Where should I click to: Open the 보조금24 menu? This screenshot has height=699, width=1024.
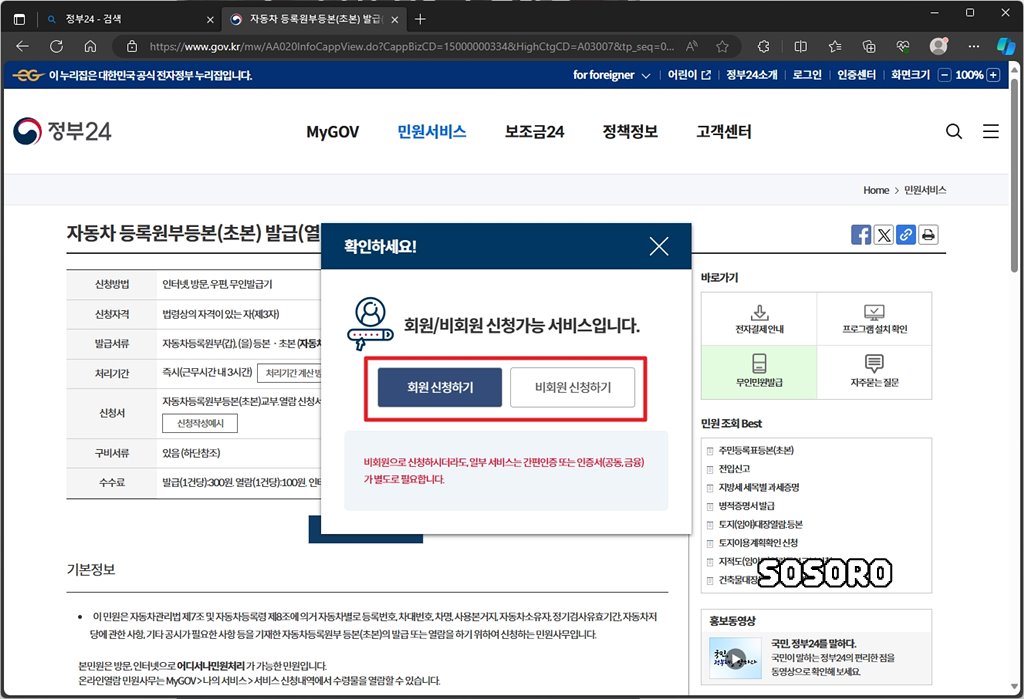tap(534, 132)
